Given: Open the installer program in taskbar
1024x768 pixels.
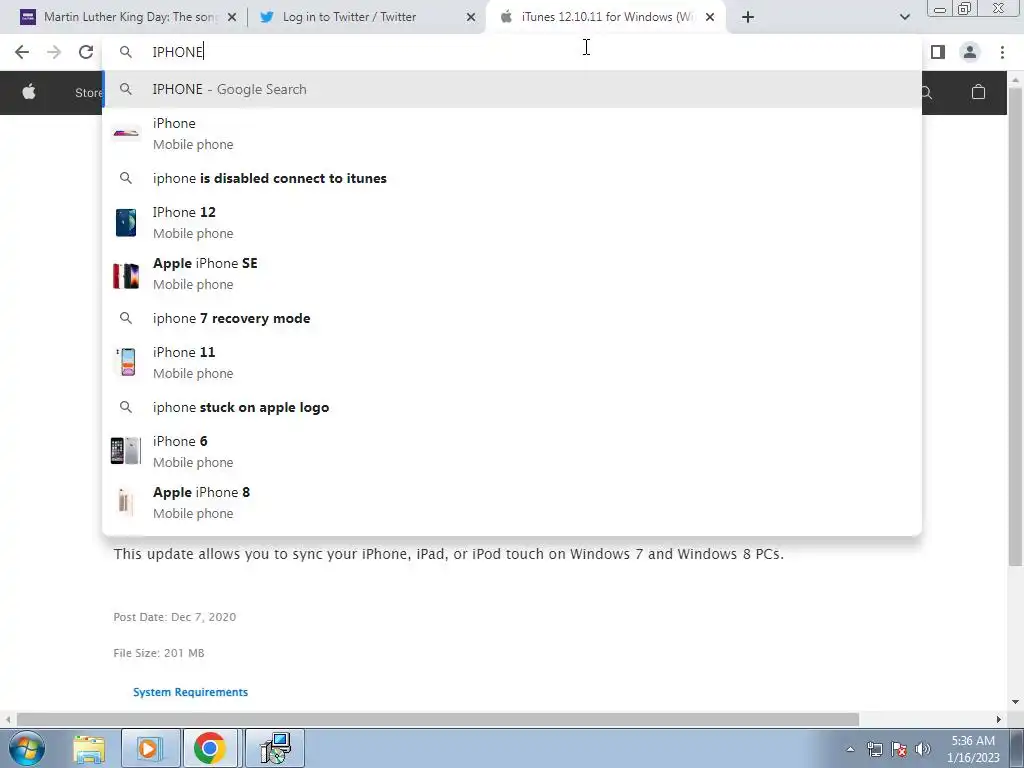Looking at the screenshot, I should (x=275, y=748).
